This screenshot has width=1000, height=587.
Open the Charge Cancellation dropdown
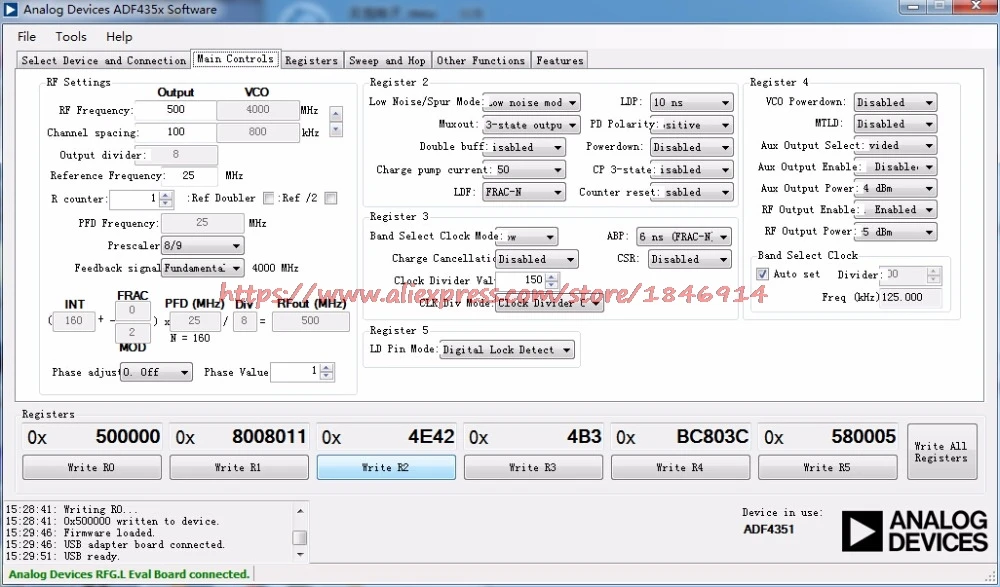coord(537,259)
